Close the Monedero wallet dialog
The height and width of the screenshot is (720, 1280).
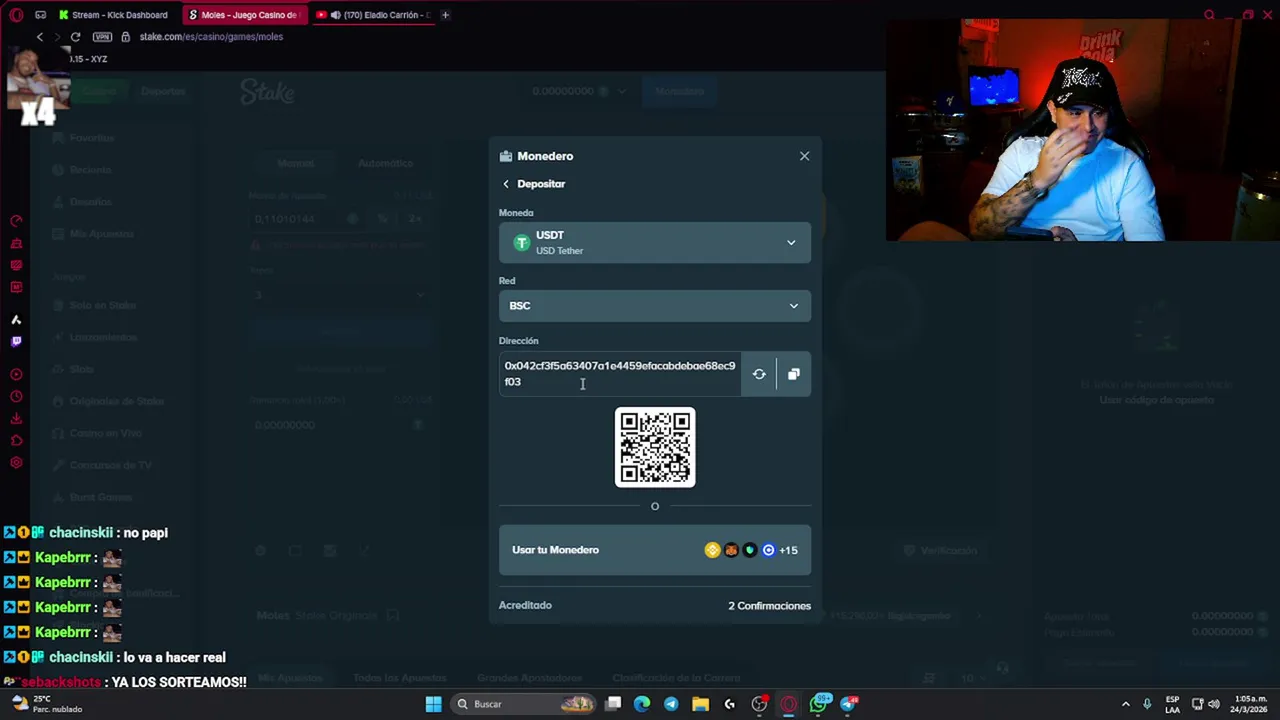[x=804, y=156]
